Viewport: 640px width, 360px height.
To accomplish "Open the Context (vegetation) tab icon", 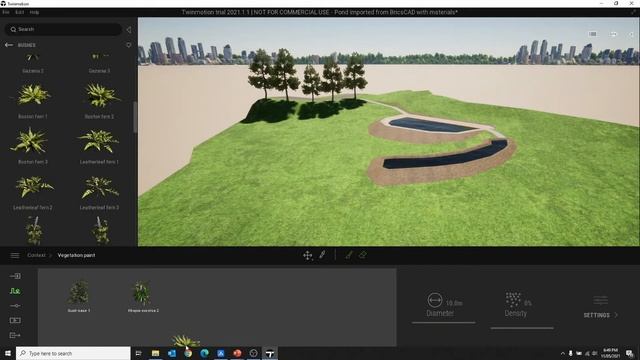I will point(15,291).
